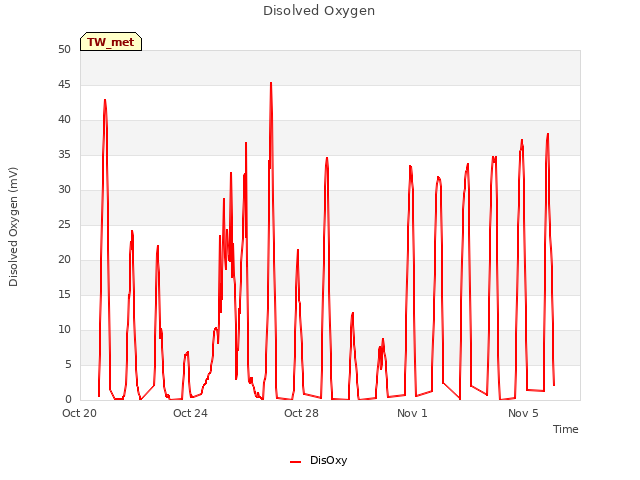640x480 pixels.
Task: Click the Time axis label
Action: click(x=565, y=429)
